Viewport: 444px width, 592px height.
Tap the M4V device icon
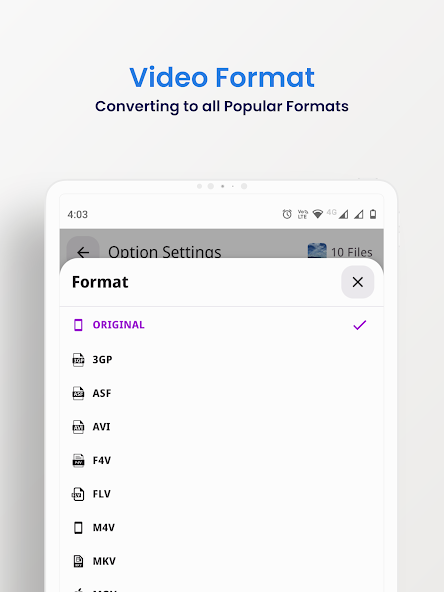tap(78, 527)
